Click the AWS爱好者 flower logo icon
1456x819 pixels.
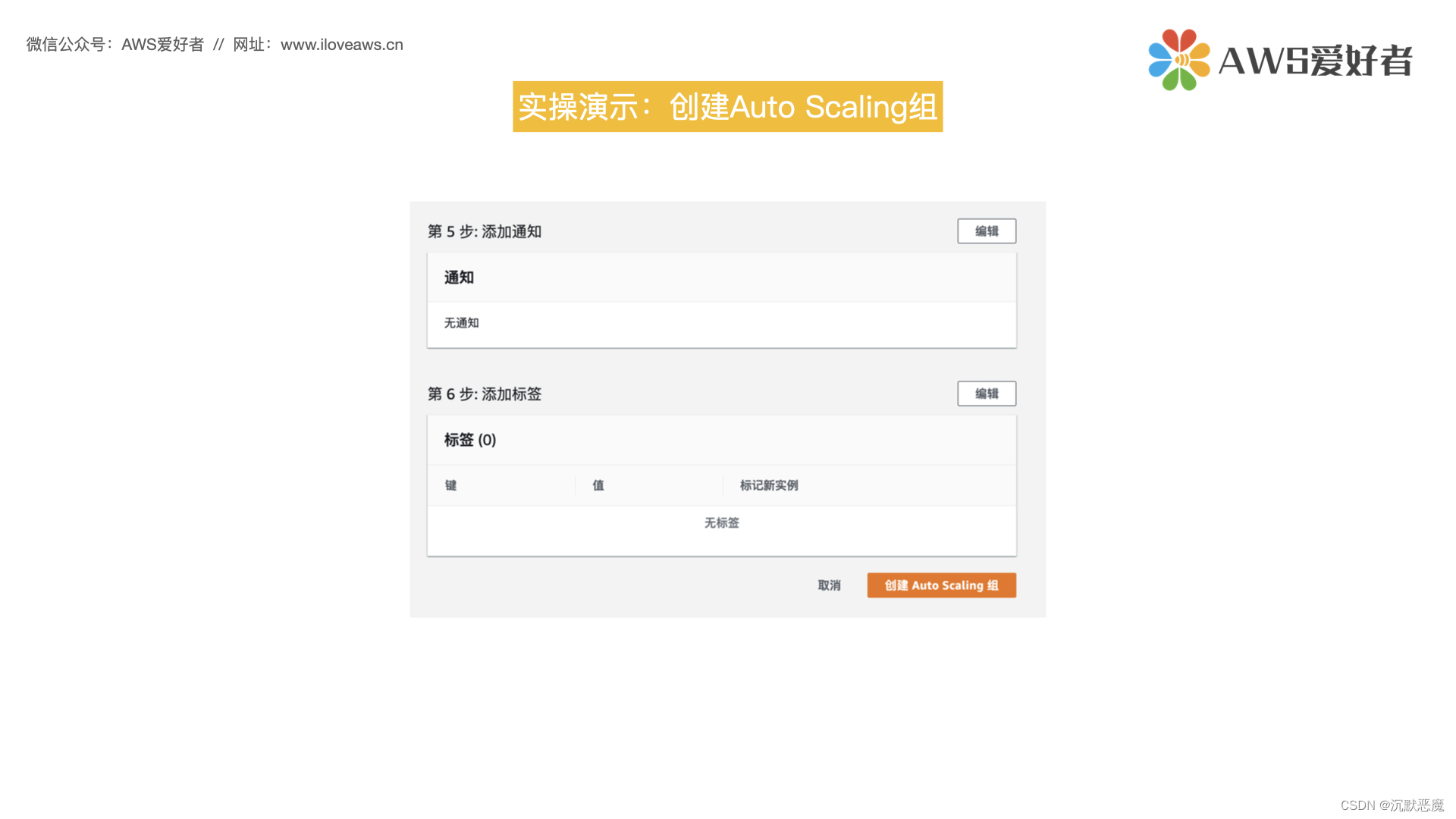1178,60
